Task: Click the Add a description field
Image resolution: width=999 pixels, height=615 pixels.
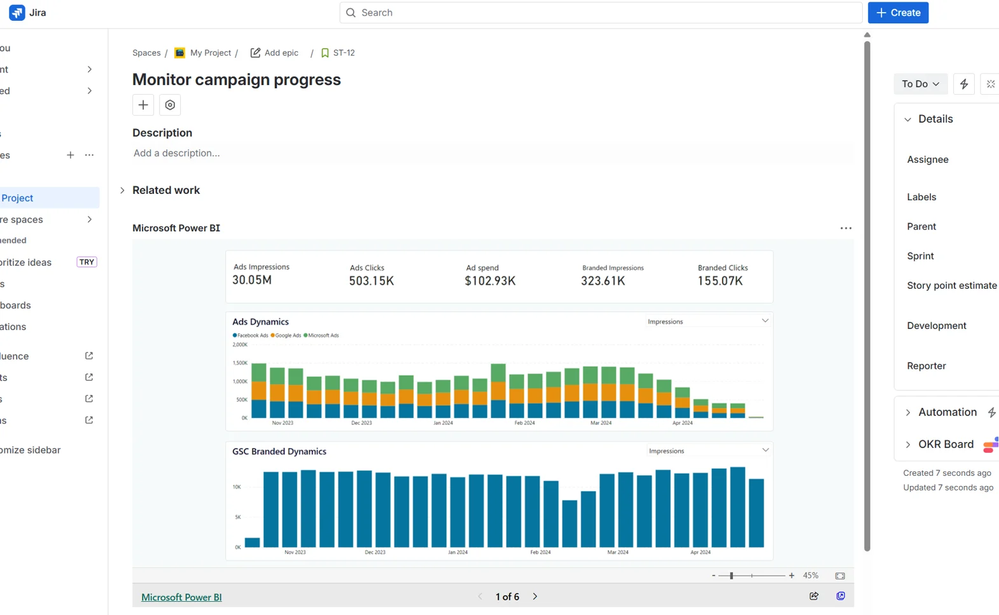Action: [492, 153]
